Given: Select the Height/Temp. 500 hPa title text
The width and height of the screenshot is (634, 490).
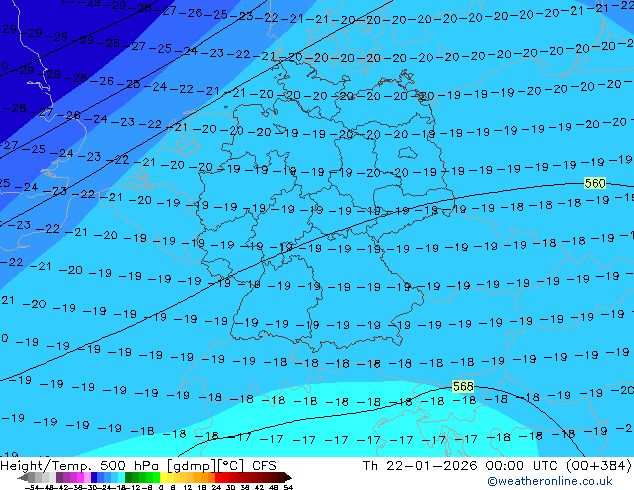Looking at the screenshot, I should [x=80, y=466].
